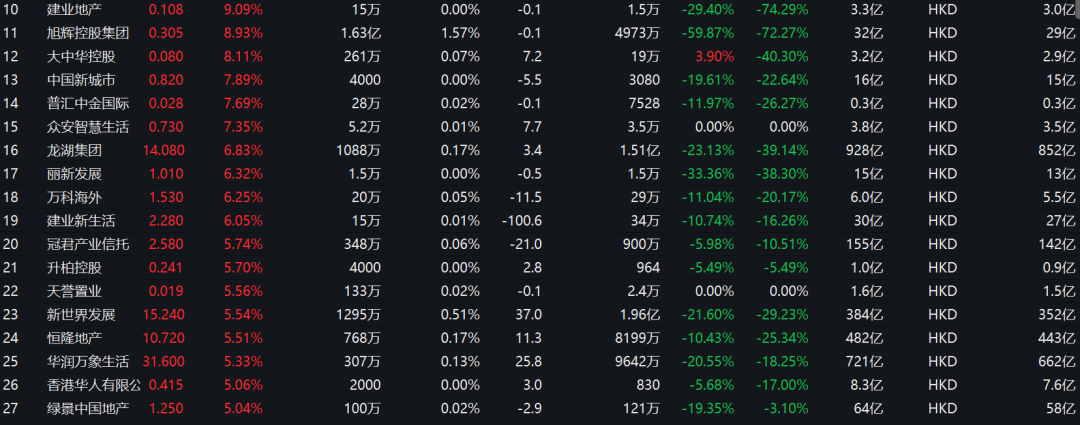
Task: Click volume 1295万 of 新世界发展
Action: (359, 314)
